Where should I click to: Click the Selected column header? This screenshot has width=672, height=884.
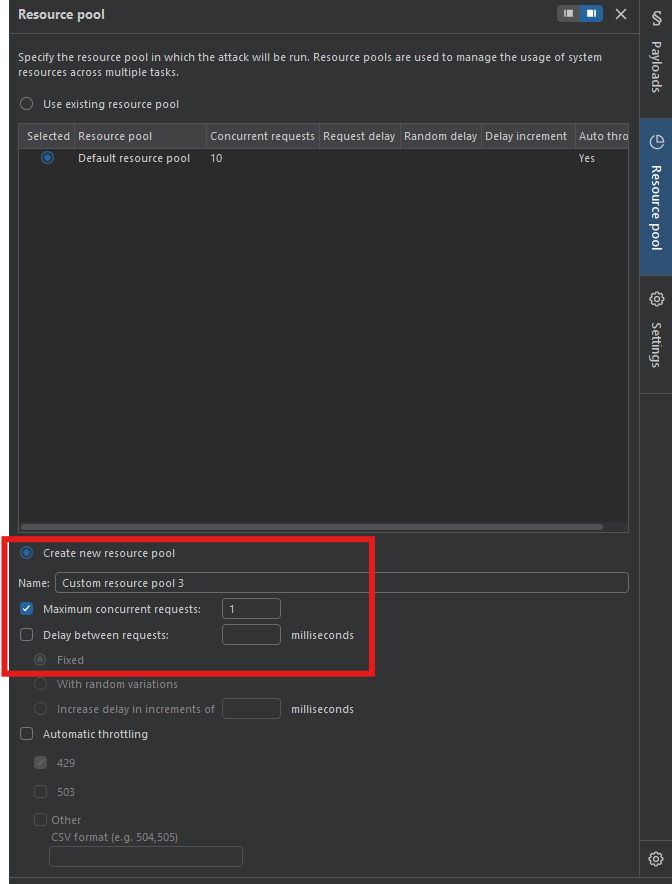[x=47, y=136]
